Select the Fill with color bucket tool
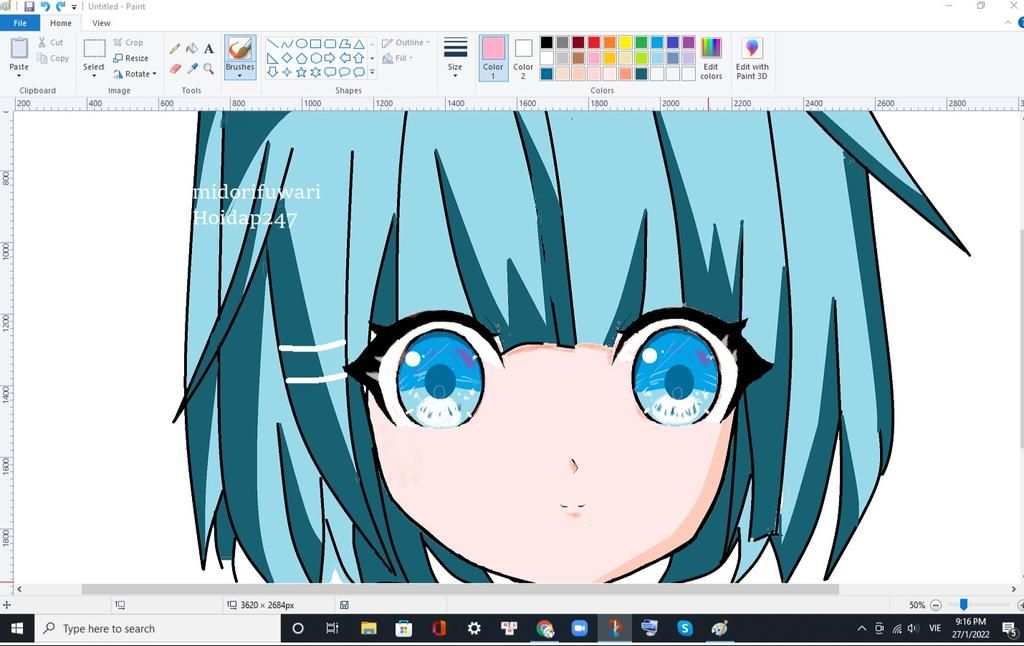Screen dimensions: 1024x646 click(x=192, y=49)
